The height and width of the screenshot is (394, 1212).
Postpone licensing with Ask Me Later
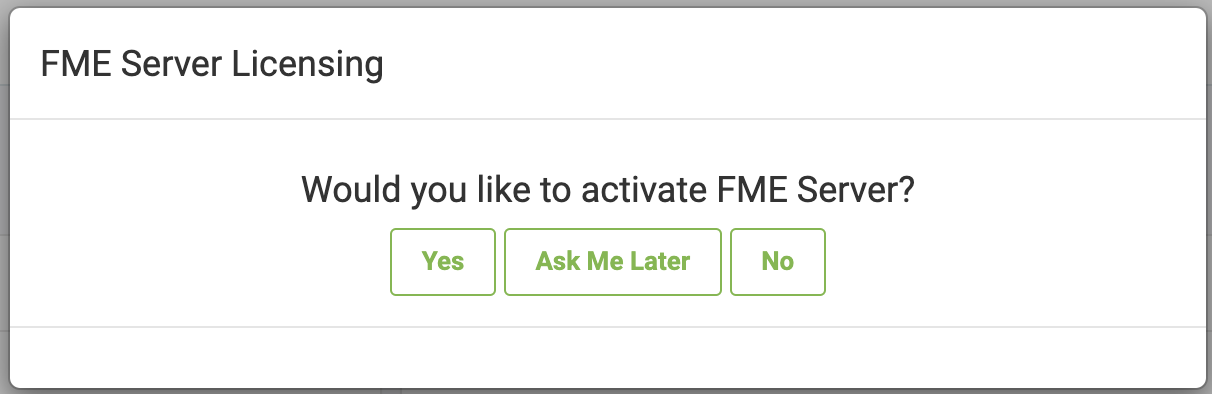613,262
